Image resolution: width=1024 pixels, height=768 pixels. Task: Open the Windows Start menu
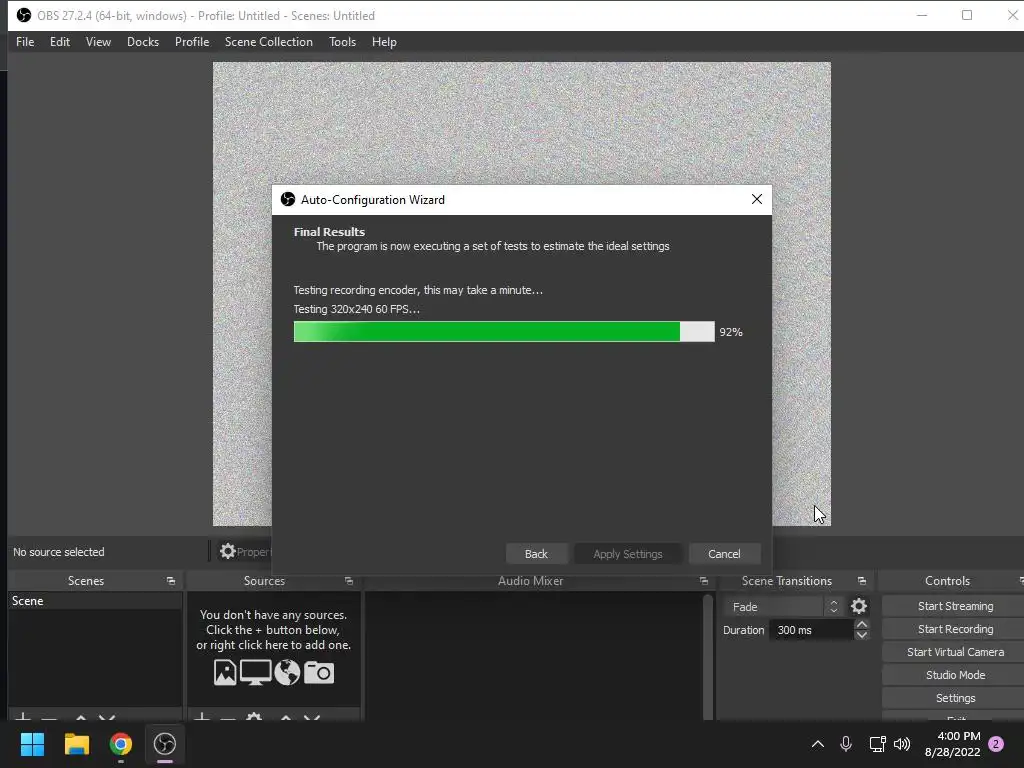(32, 744)
